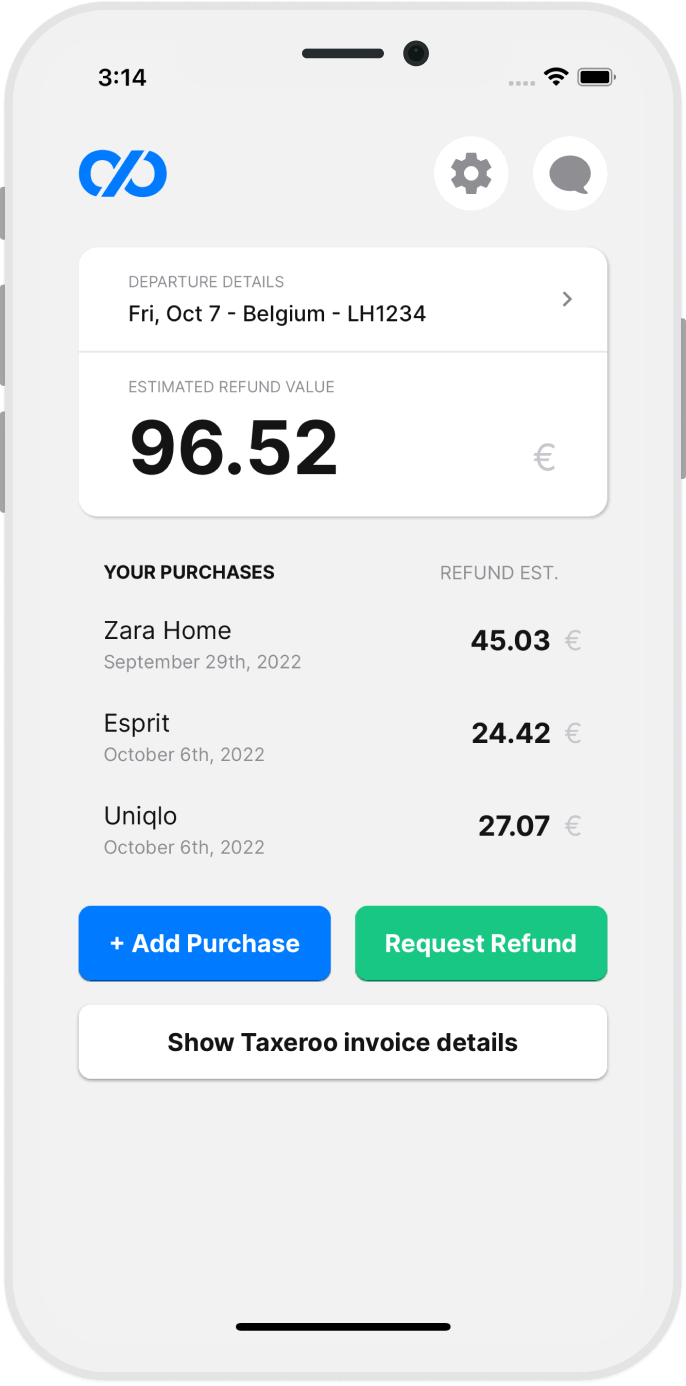Tap the euro symbol next to 96.52
Screen dimensions: 686x1386
pyautogui.click(x=545, y=456)
